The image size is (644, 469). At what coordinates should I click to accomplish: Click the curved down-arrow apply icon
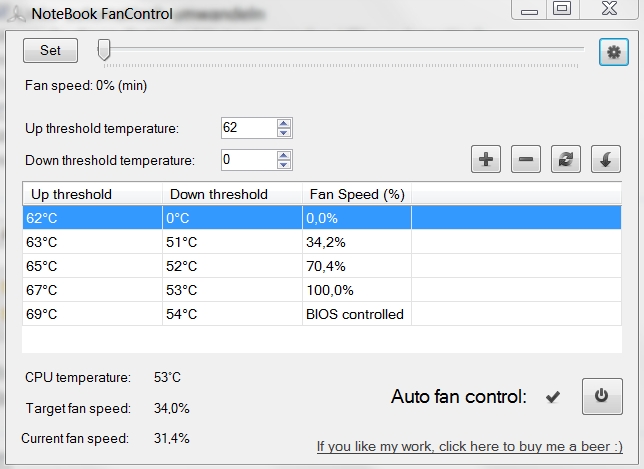[606, 159]
